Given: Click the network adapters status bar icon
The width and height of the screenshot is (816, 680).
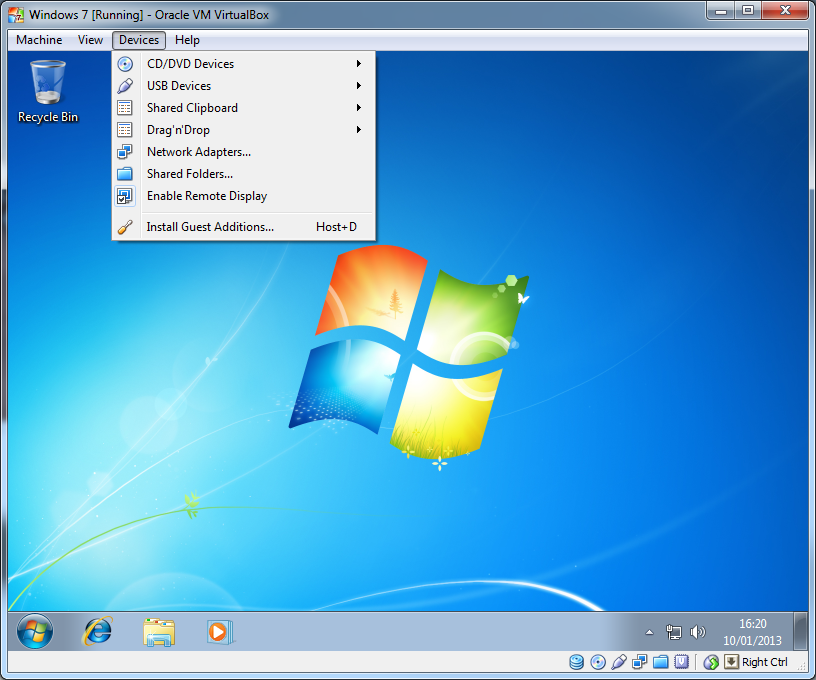Looking at the screenshot, I should coord(640,662).
